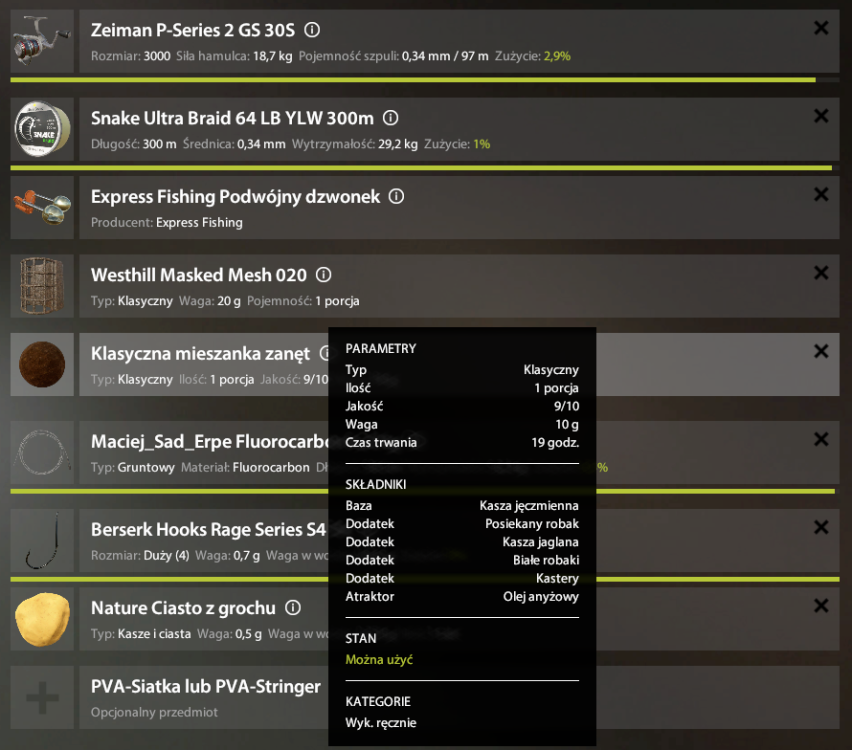Click the Express Fishing Podwójny dzwonek title
Viewport: 852px width, 750px height.
coord(235,197)
